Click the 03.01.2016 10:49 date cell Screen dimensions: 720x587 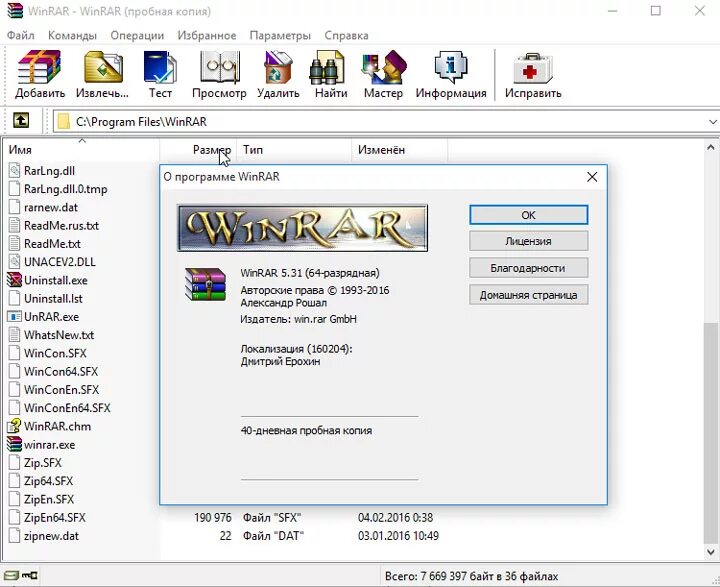point(398,536)
